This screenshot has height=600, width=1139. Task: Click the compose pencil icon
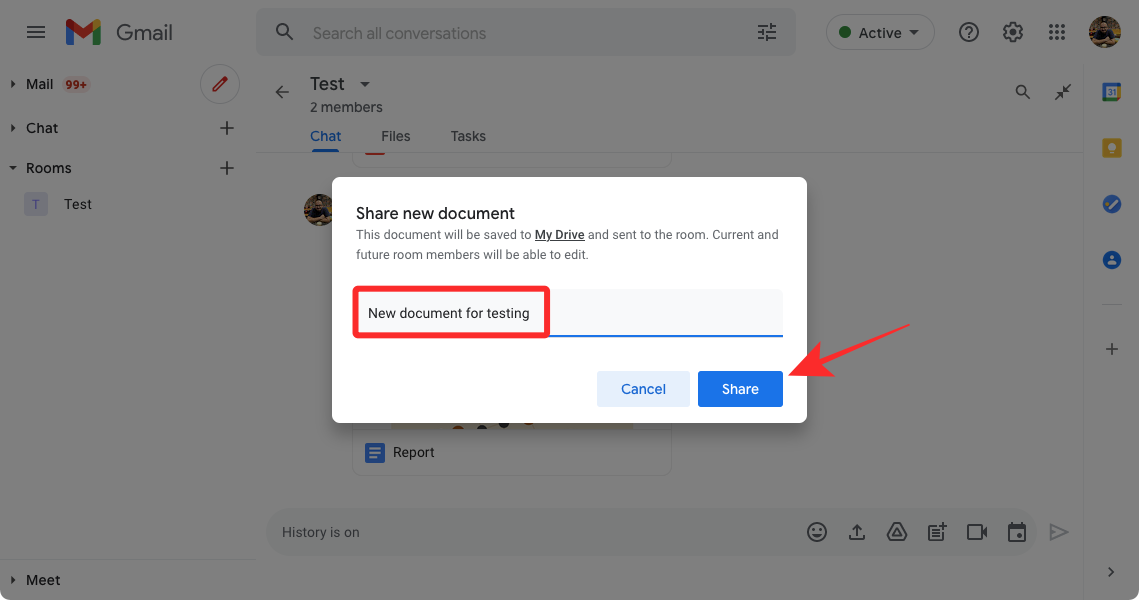(x=220, y=84)
